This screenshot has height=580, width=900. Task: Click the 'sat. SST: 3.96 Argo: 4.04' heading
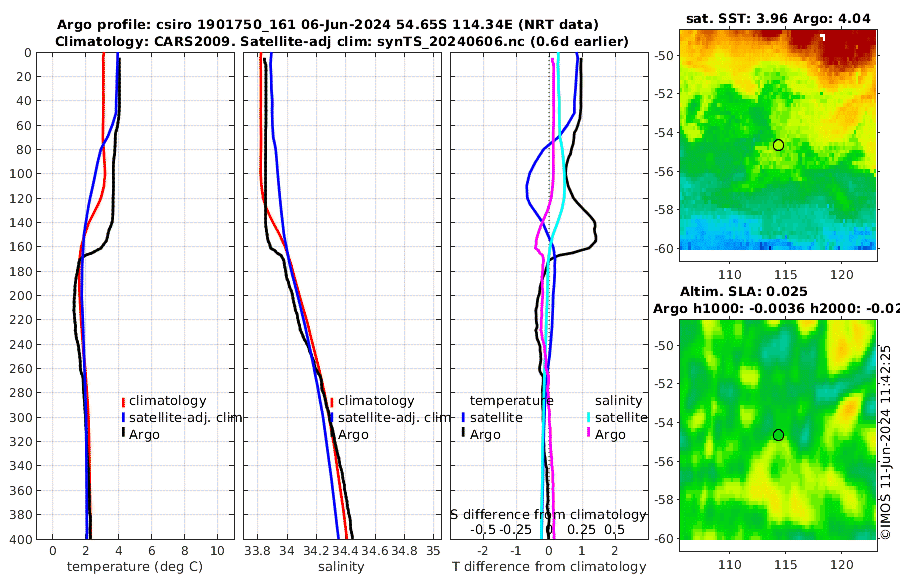pos(778,19)
